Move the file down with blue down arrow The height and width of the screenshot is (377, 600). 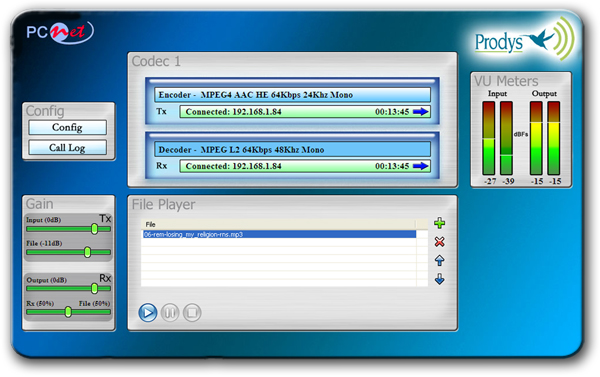tap(440, 279)
